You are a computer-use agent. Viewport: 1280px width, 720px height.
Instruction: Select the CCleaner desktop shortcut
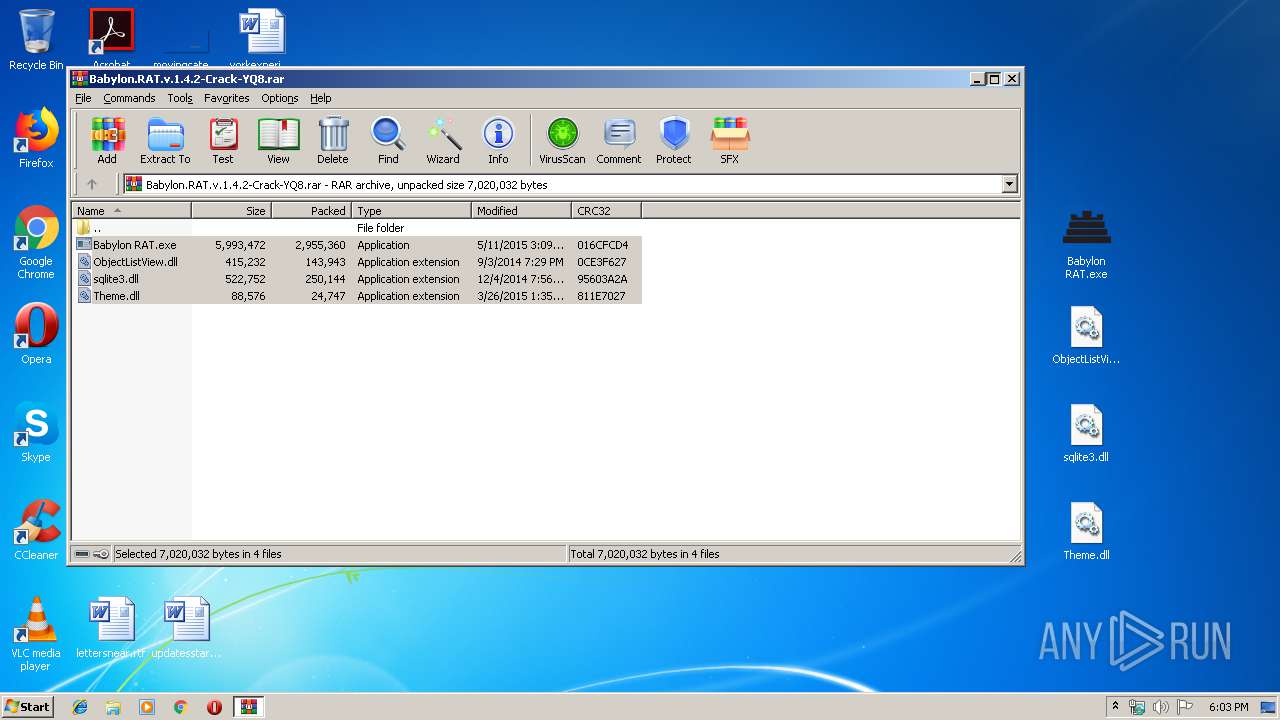click(36, 530)
